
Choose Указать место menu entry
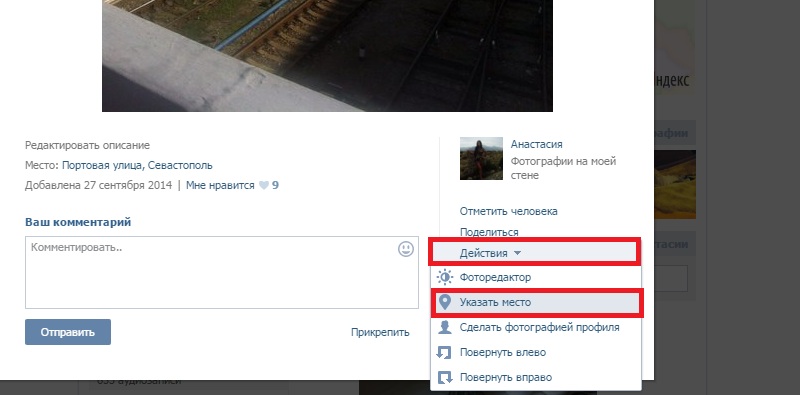[536, 302]
